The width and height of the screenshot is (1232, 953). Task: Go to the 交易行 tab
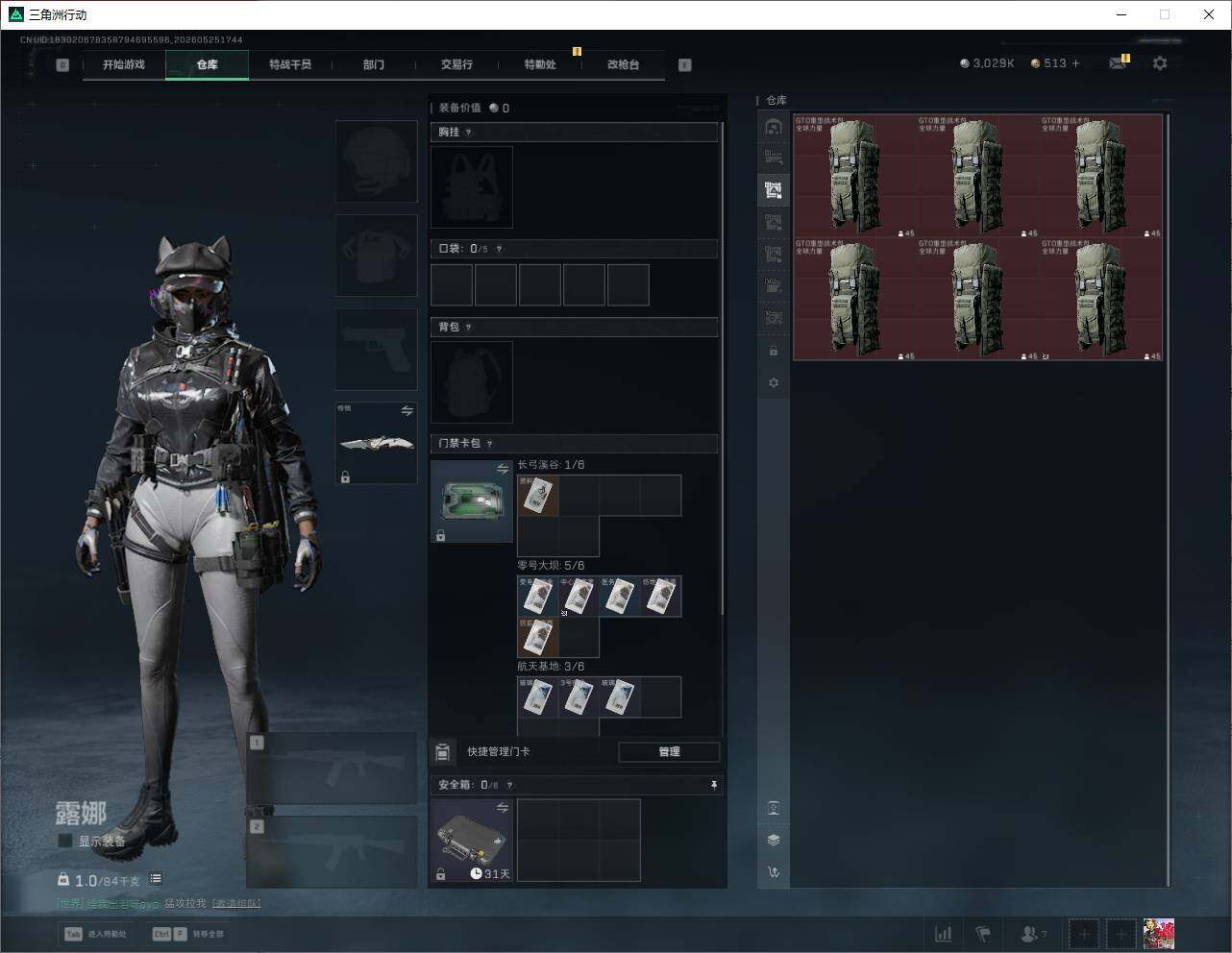(x=456, y=64)
